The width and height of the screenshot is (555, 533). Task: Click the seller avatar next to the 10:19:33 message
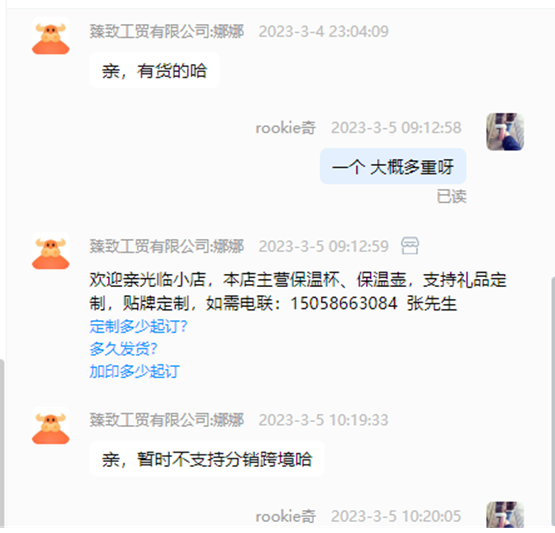click(51, 428)
